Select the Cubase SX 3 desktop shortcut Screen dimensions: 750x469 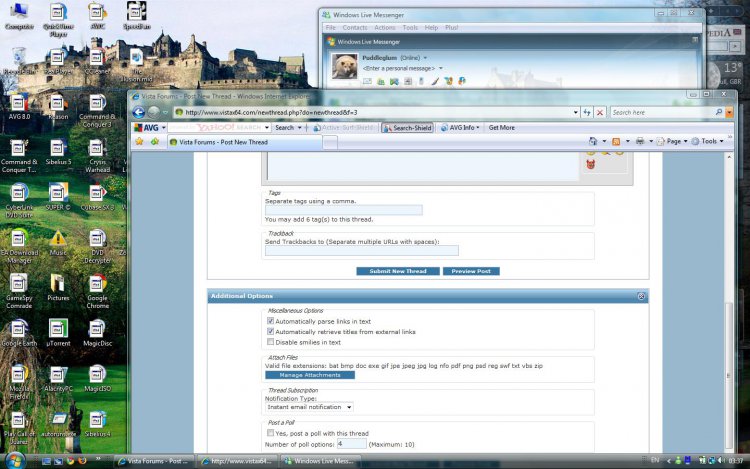[97, 197]
